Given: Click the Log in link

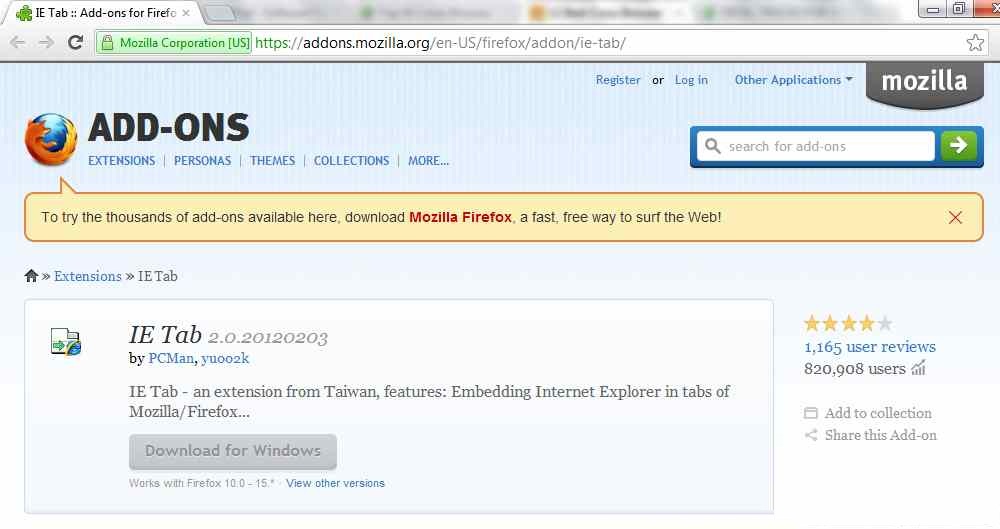Looking at the screenshot, I should pyautogui.click(x=691, y=80).
